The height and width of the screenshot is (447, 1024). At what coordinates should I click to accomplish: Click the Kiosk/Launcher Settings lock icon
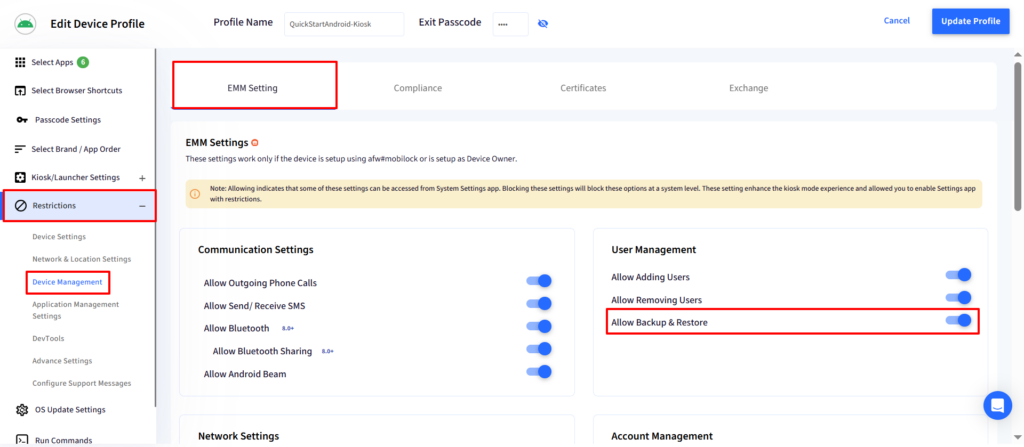[x=20, y=177]
